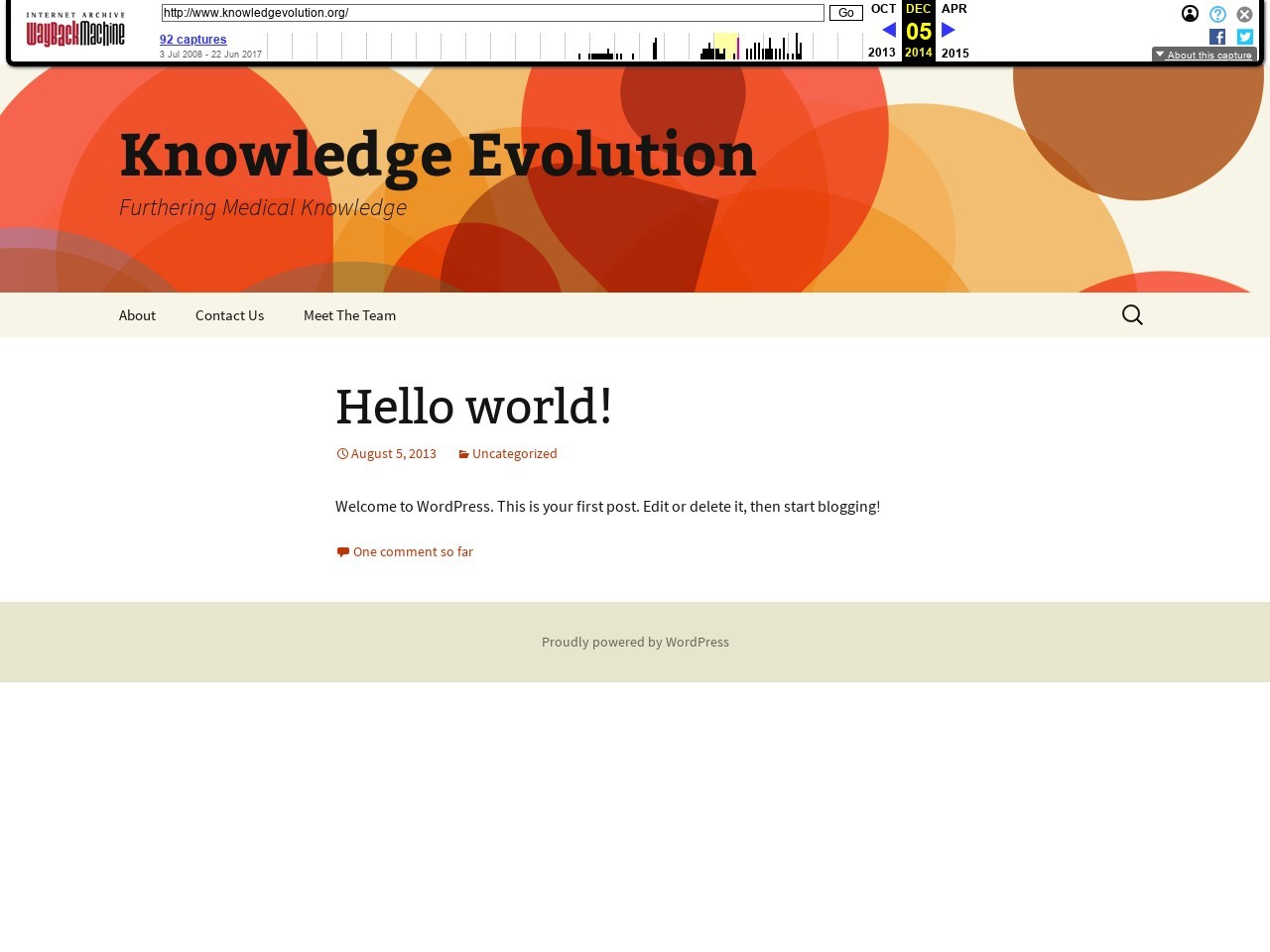Screen dimensions: 1270x952
Task: Open the Uncategorized category link
Action: pos(514,453)
